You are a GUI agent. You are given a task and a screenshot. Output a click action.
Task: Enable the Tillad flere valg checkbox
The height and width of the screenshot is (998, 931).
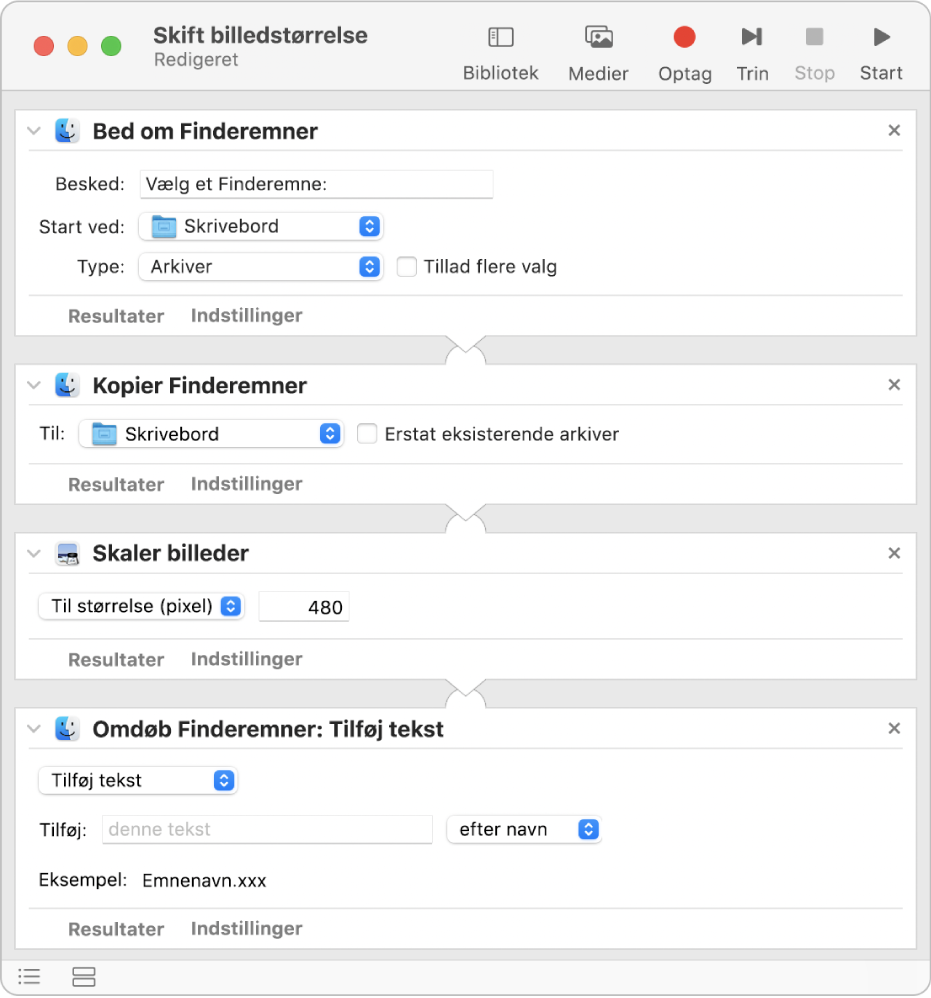tap(407, 267)
